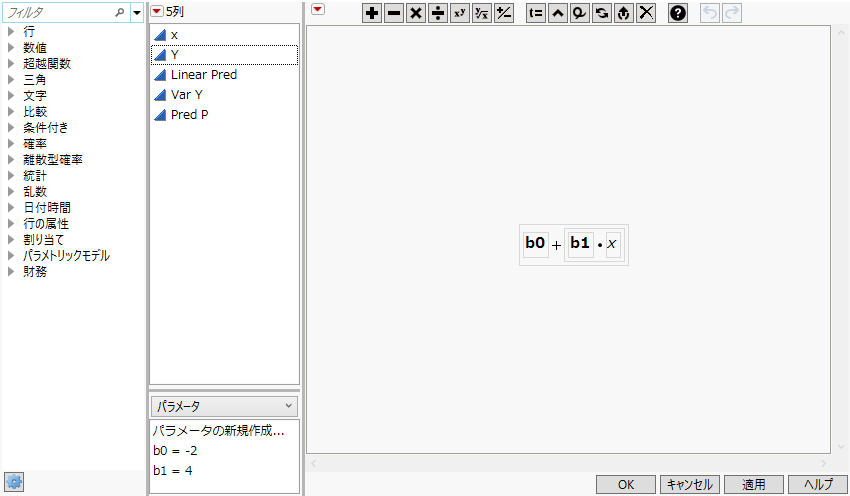The height and width of the screenshot is (496, 850).
Task: Click the blue icon of Var Y
Action: click(160, 95)
